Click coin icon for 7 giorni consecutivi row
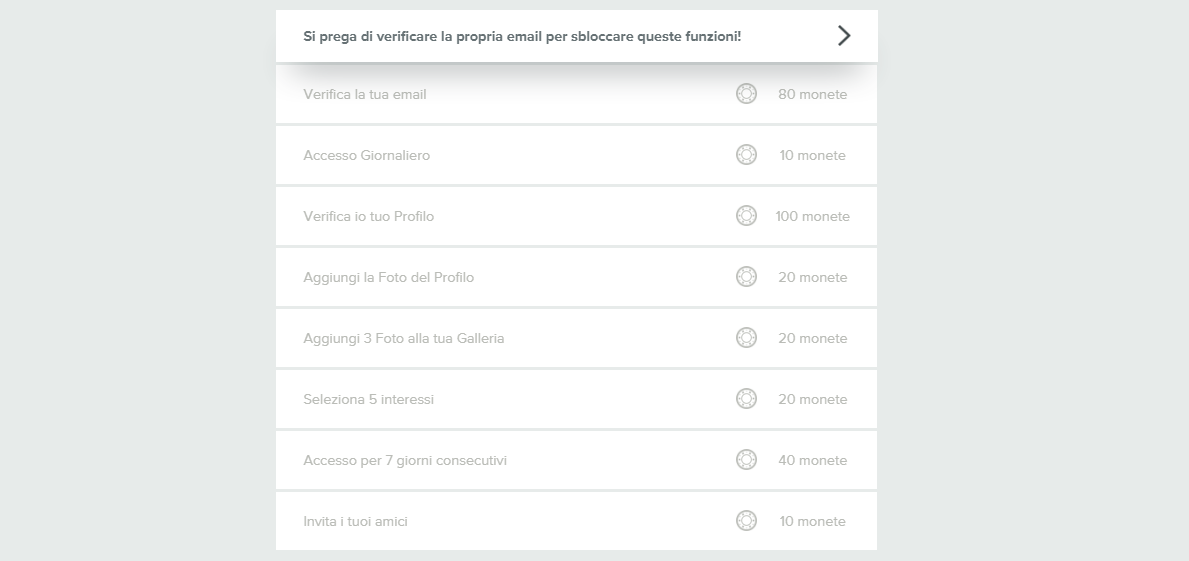The image size is (1189, 561). [746, 460]
